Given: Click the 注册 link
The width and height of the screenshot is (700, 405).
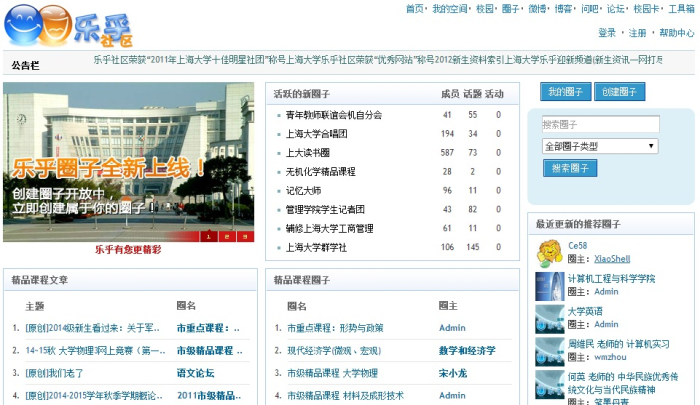Looking at the screenshot, I should coord(638,33).
